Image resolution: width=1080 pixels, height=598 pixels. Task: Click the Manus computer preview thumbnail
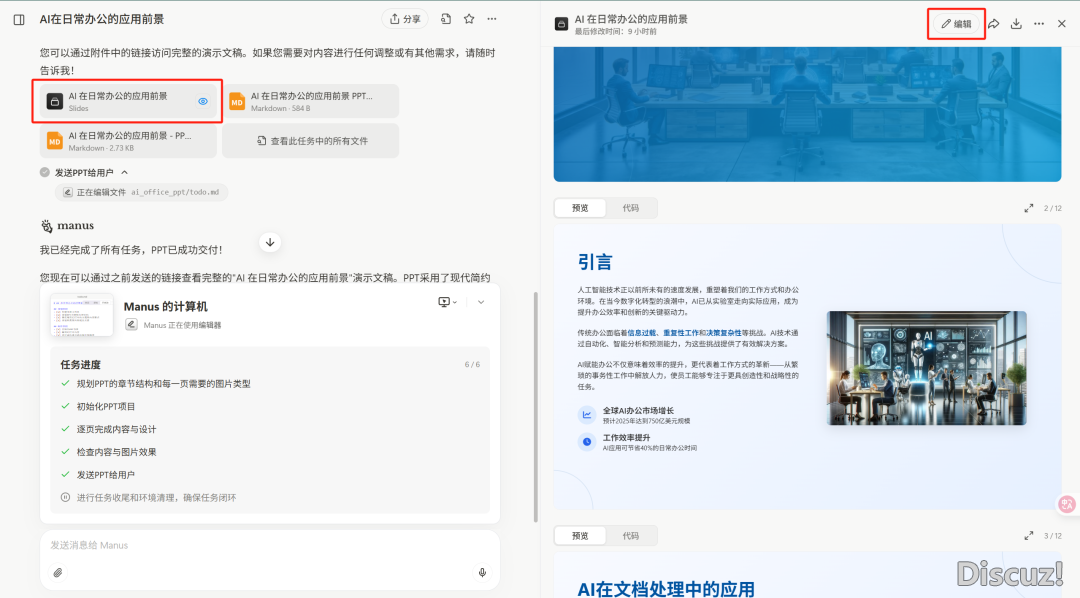coord(82,314)
